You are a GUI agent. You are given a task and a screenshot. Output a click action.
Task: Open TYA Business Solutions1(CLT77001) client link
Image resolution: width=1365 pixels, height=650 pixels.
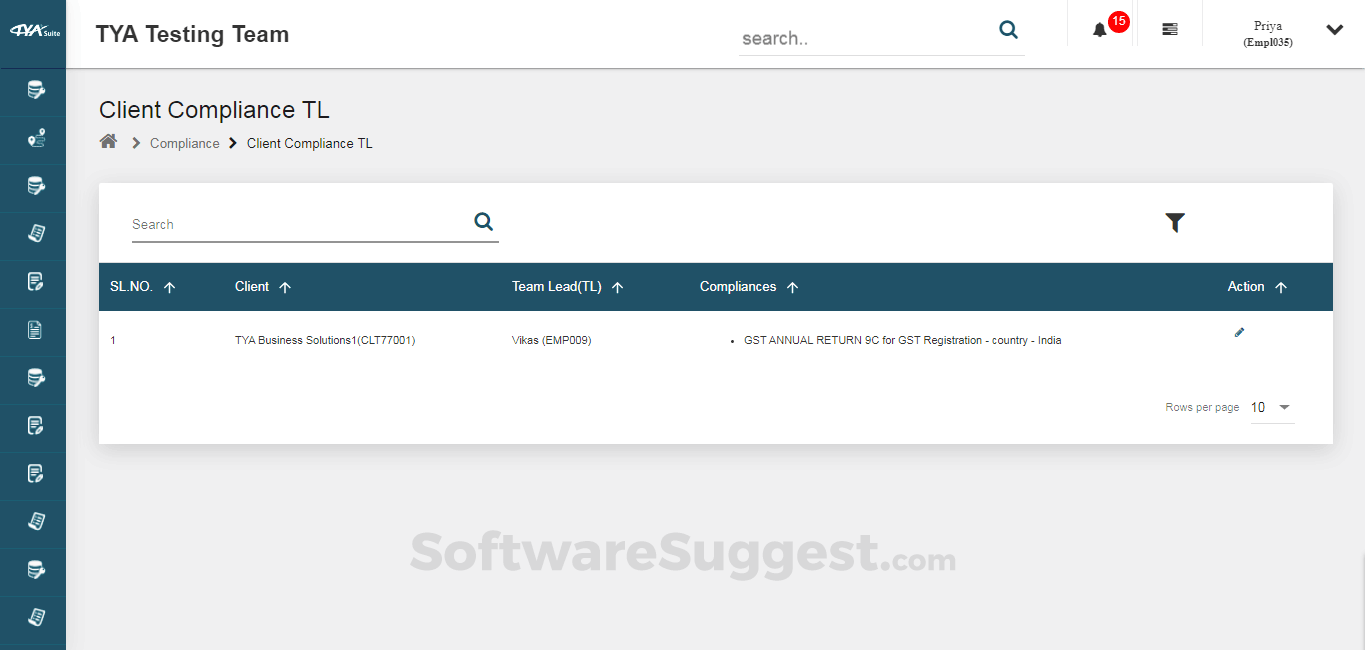click(x=324, y=340)
